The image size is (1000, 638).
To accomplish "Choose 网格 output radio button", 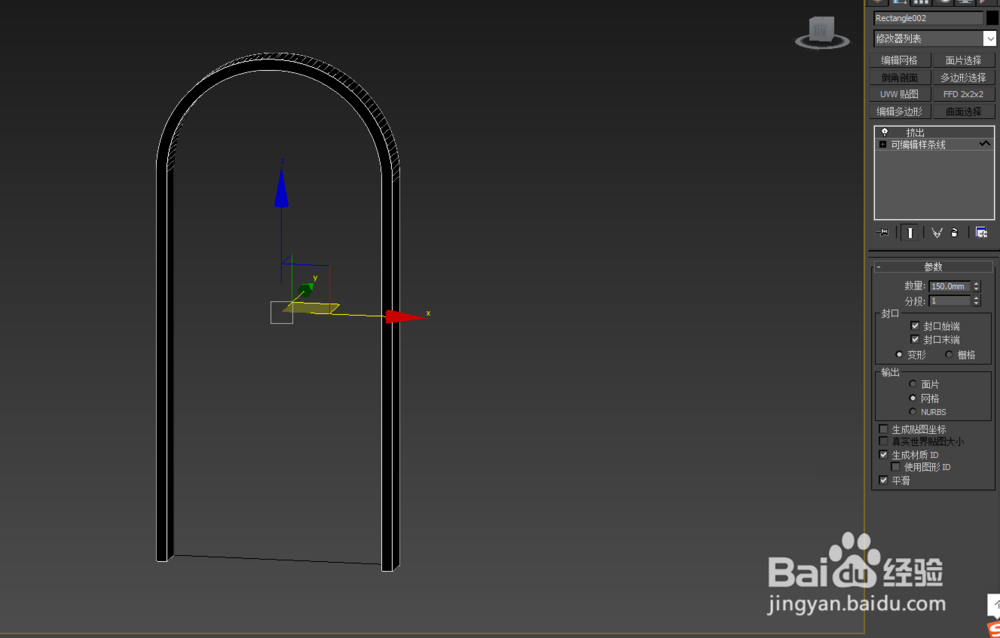I will point(913,398).
